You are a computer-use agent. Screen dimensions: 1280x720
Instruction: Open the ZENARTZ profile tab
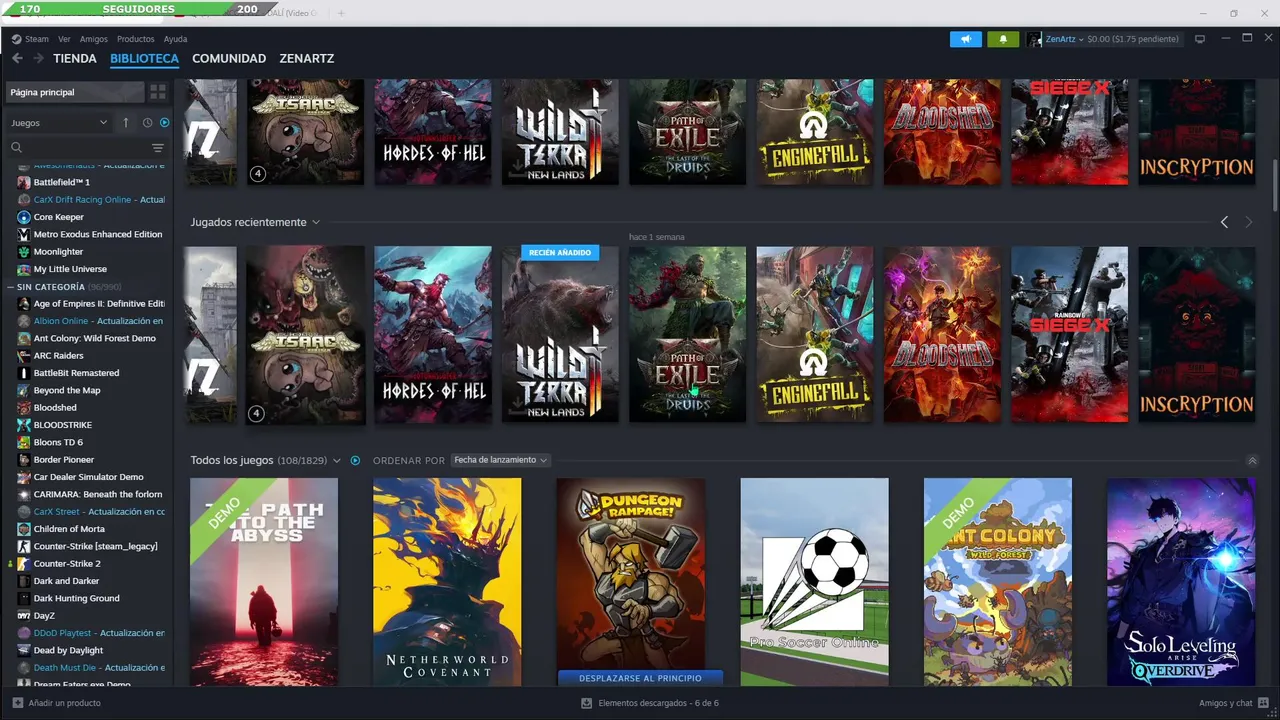(307, 58)
